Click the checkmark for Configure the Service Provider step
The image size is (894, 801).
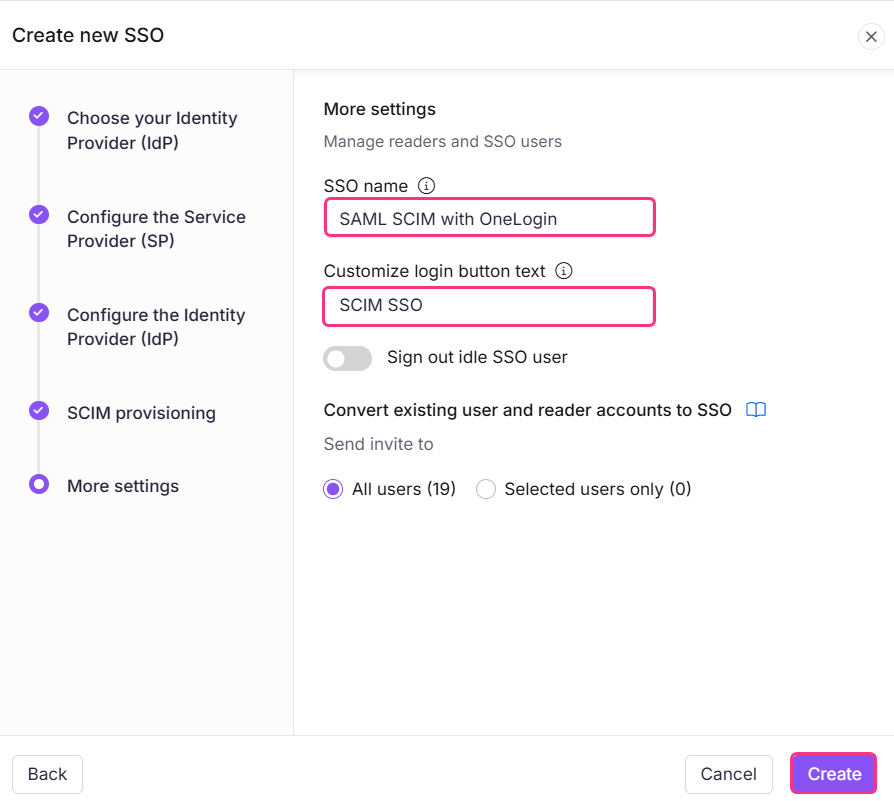pos(39,214)
